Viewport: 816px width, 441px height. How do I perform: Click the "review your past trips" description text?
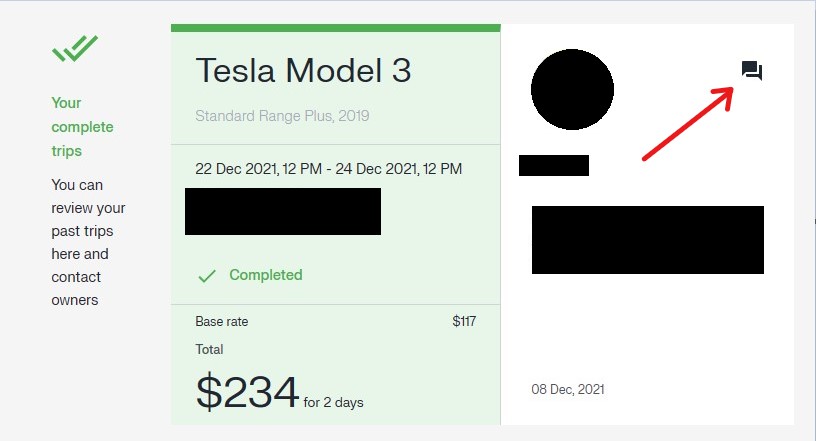point(88,219)
